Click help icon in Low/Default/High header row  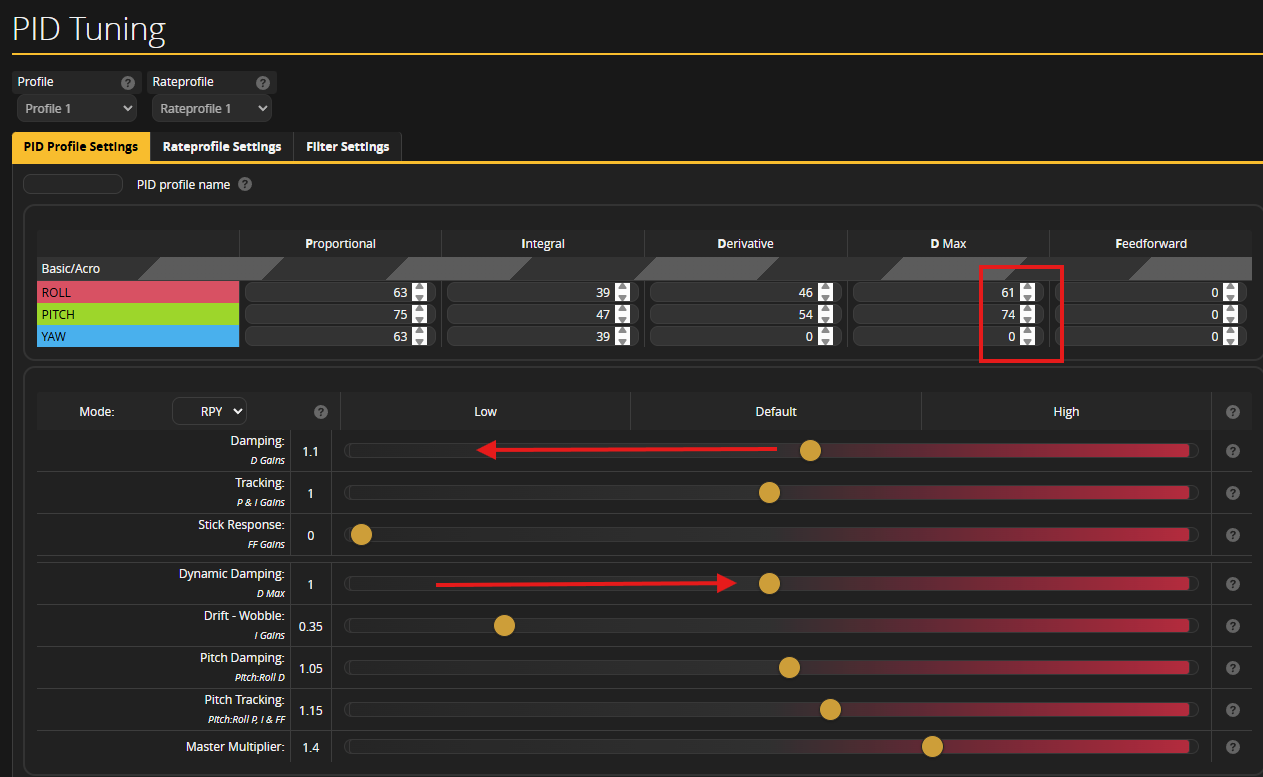[x=1232, y=412]
